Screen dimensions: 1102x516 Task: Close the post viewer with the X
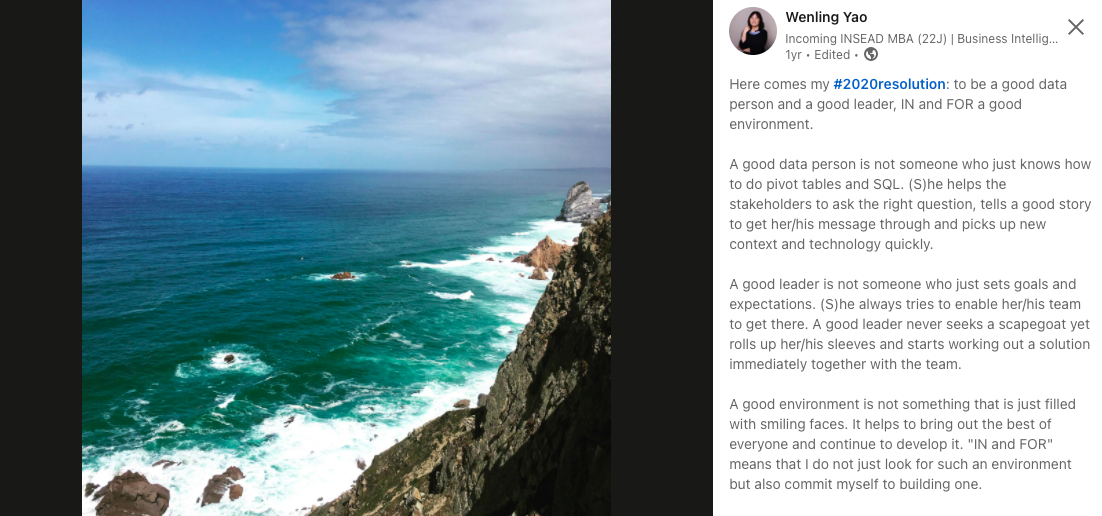1075,27
